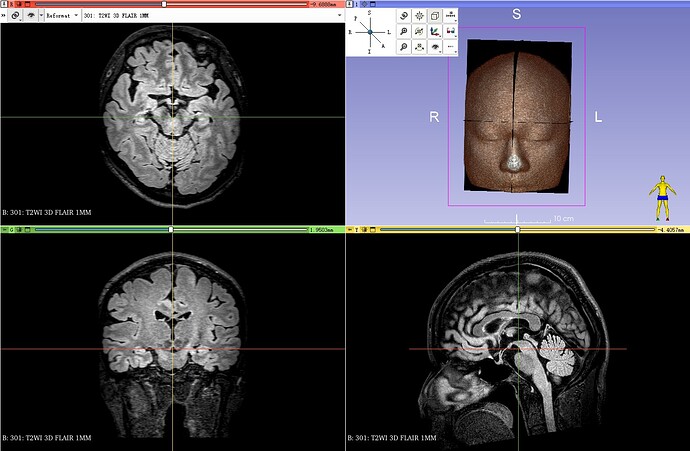This screenshot has width=690, height=451.
Task: Maximize the yellow sagittal slice view
Action: tap(373, 229)
